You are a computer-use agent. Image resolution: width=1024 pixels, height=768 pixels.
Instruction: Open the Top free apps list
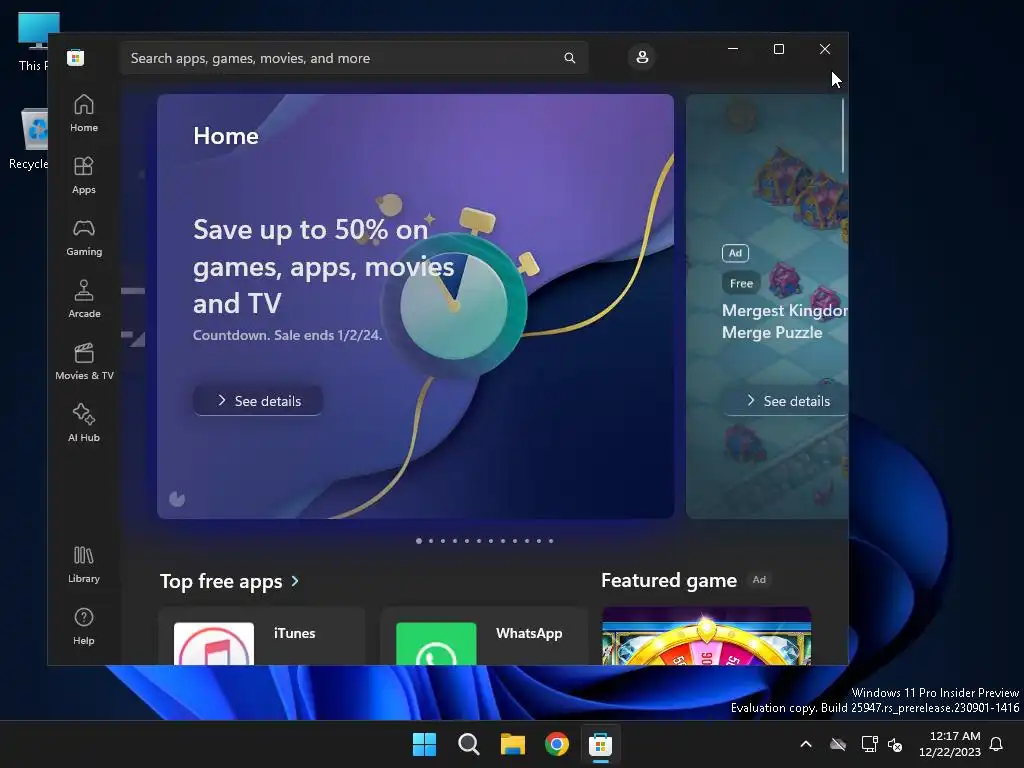221,581
